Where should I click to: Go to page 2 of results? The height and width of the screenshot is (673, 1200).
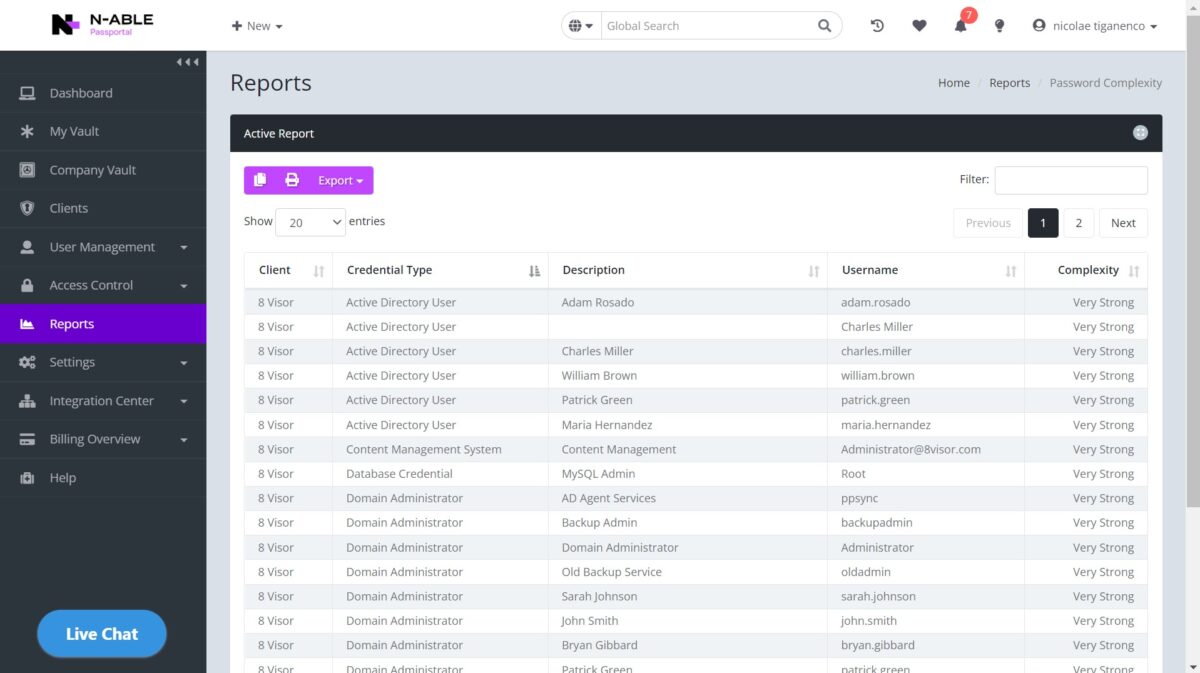[1078, 223]
